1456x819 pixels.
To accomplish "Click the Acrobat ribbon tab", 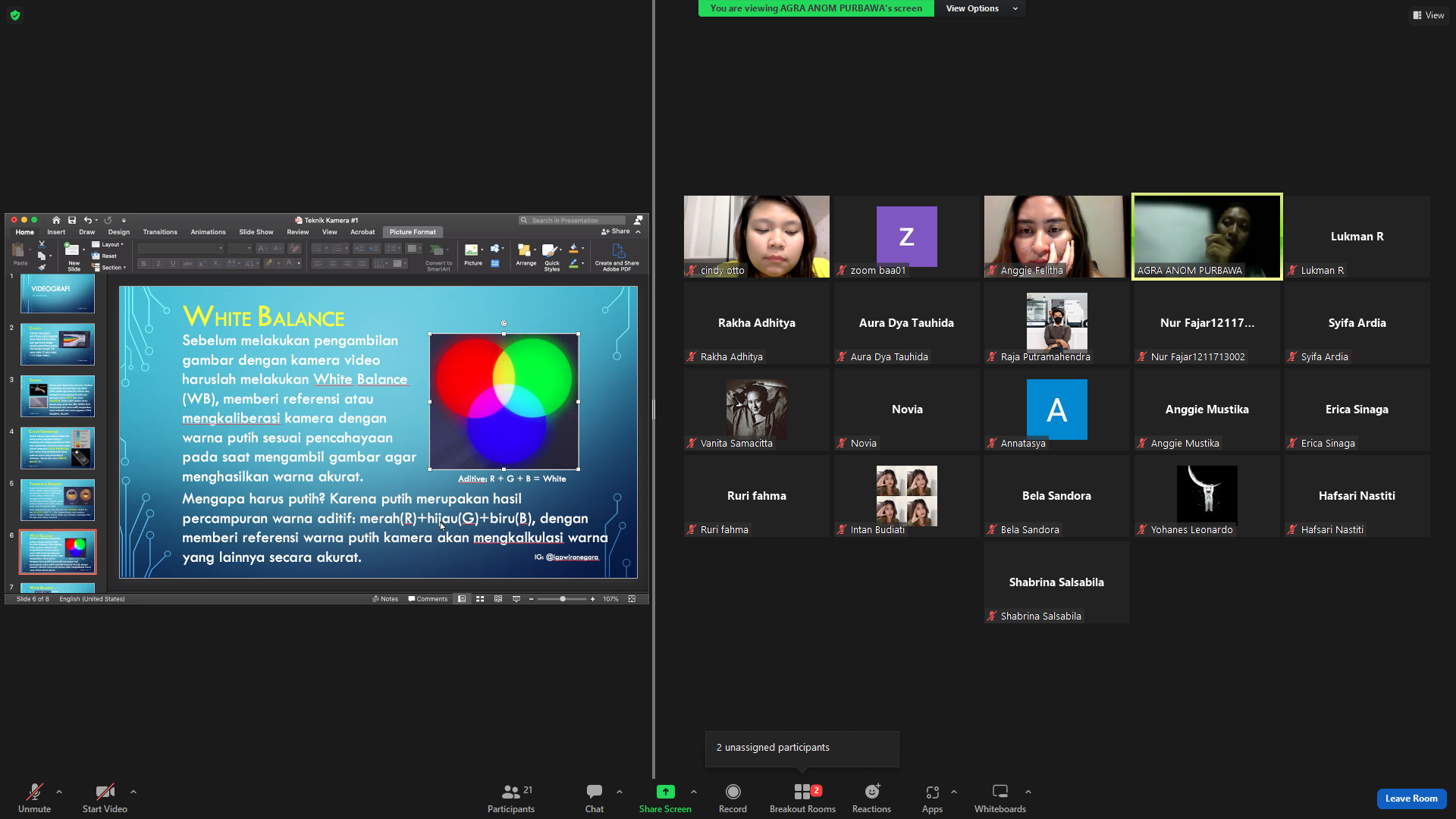I will (362, 232).
